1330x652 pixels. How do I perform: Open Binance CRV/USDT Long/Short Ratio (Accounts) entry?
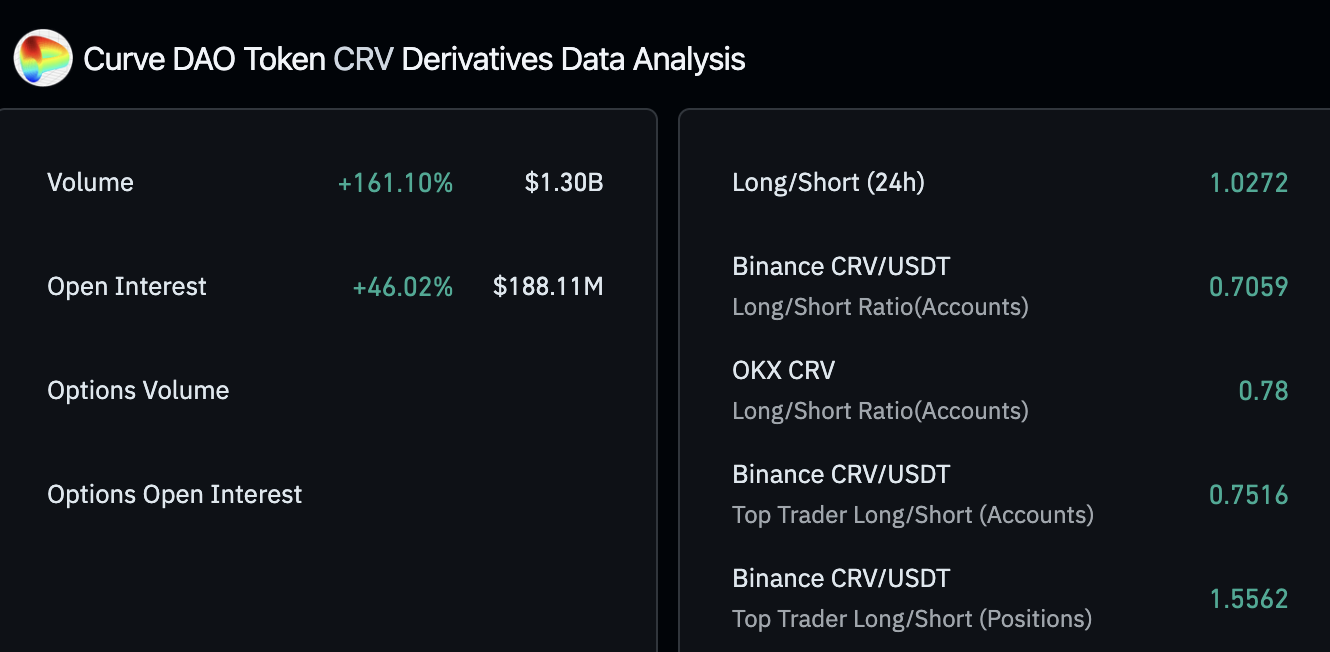tap(880, 286)
